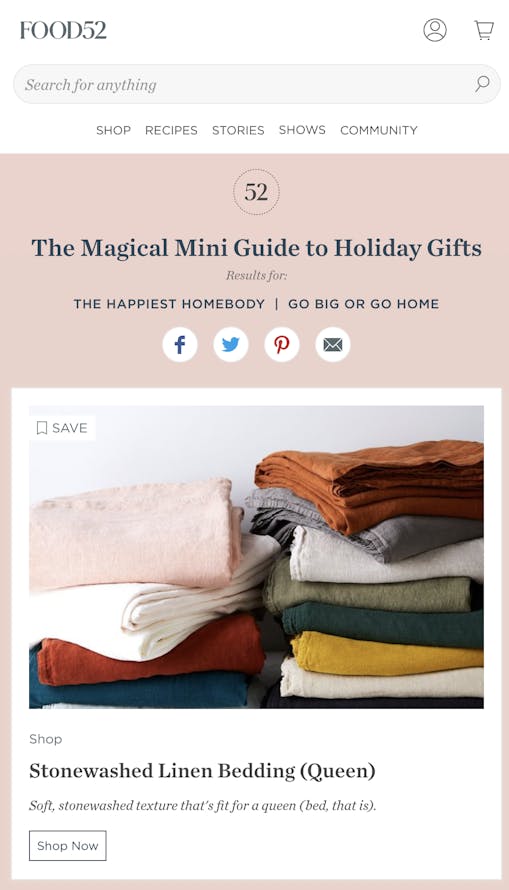Click the circular 52 badge
The image size is (509, 890).
256,192
